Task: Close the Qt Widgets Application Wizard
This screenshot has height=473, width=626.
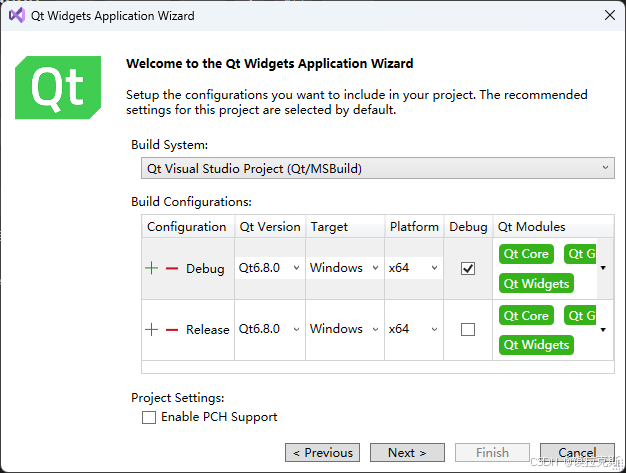Action: tap(610, 16)
